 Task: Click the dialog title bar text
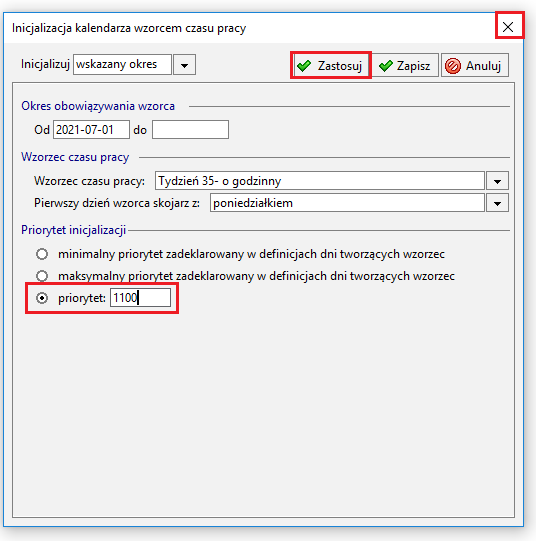pos(129,28)
